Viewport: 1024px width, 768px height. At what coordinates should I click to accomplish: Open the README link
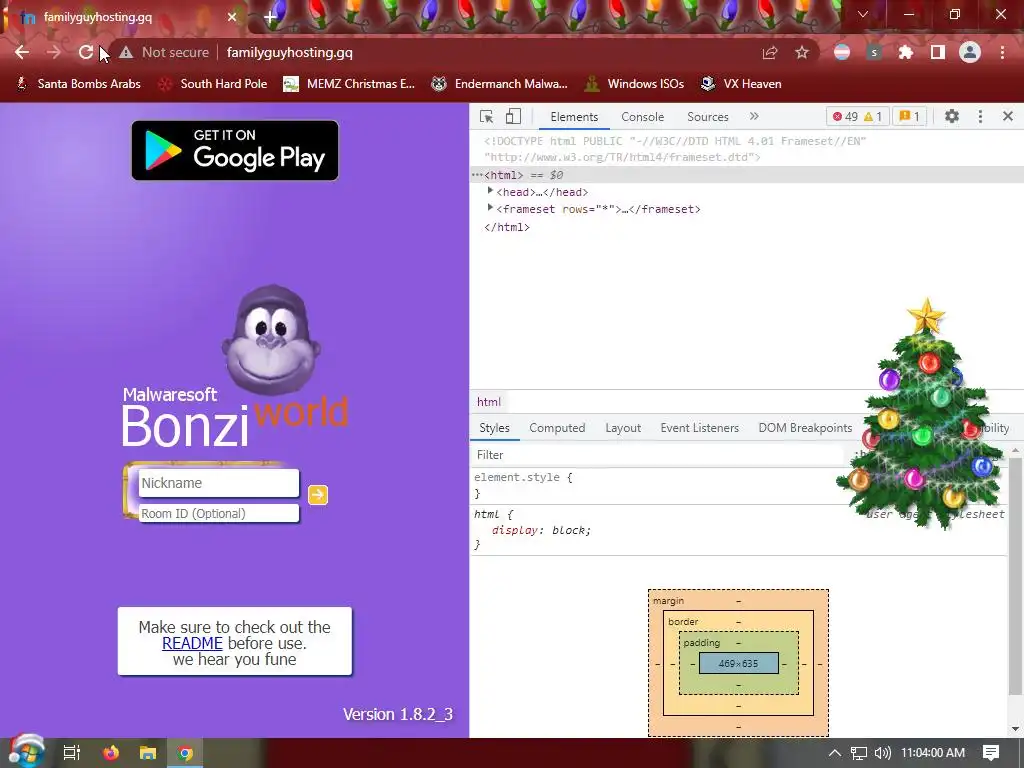point(192,643)
